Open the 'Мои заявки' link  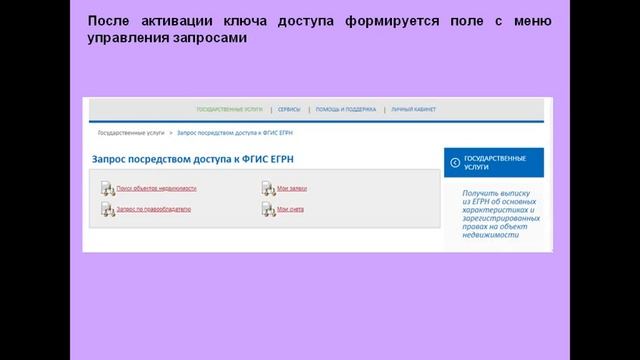click(292, 189)
